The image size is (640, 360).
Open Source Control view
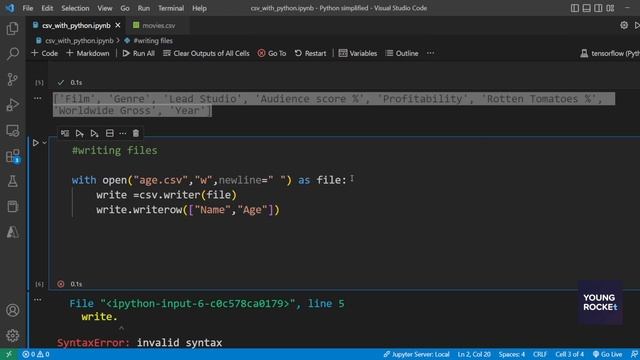point(13,79)
